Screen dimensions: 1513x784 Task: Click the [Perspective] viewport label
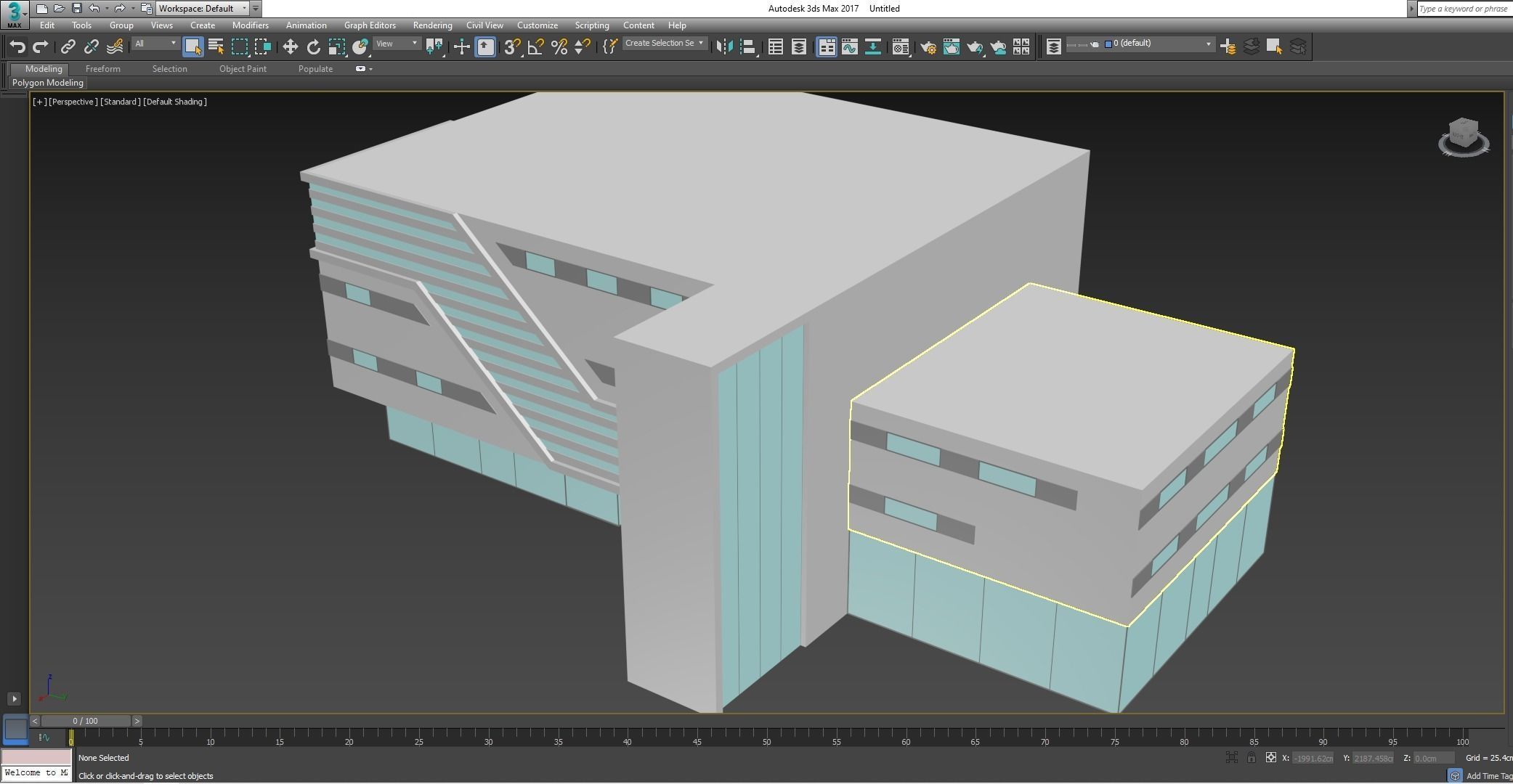pos(73,102)
